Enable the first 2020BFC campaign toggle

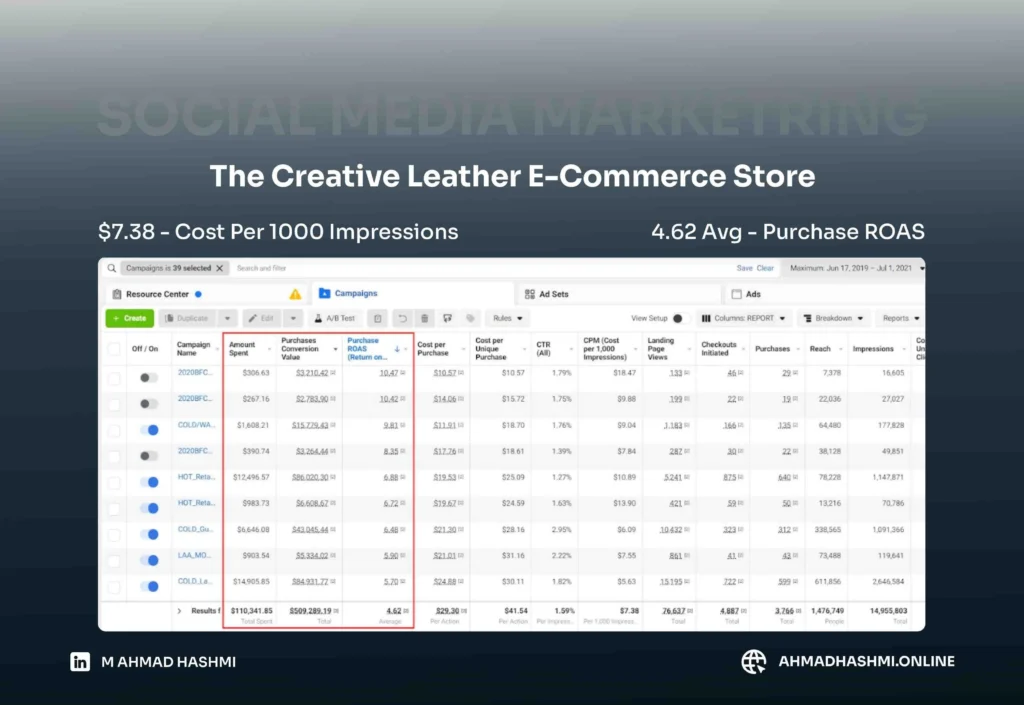(149, 378)
